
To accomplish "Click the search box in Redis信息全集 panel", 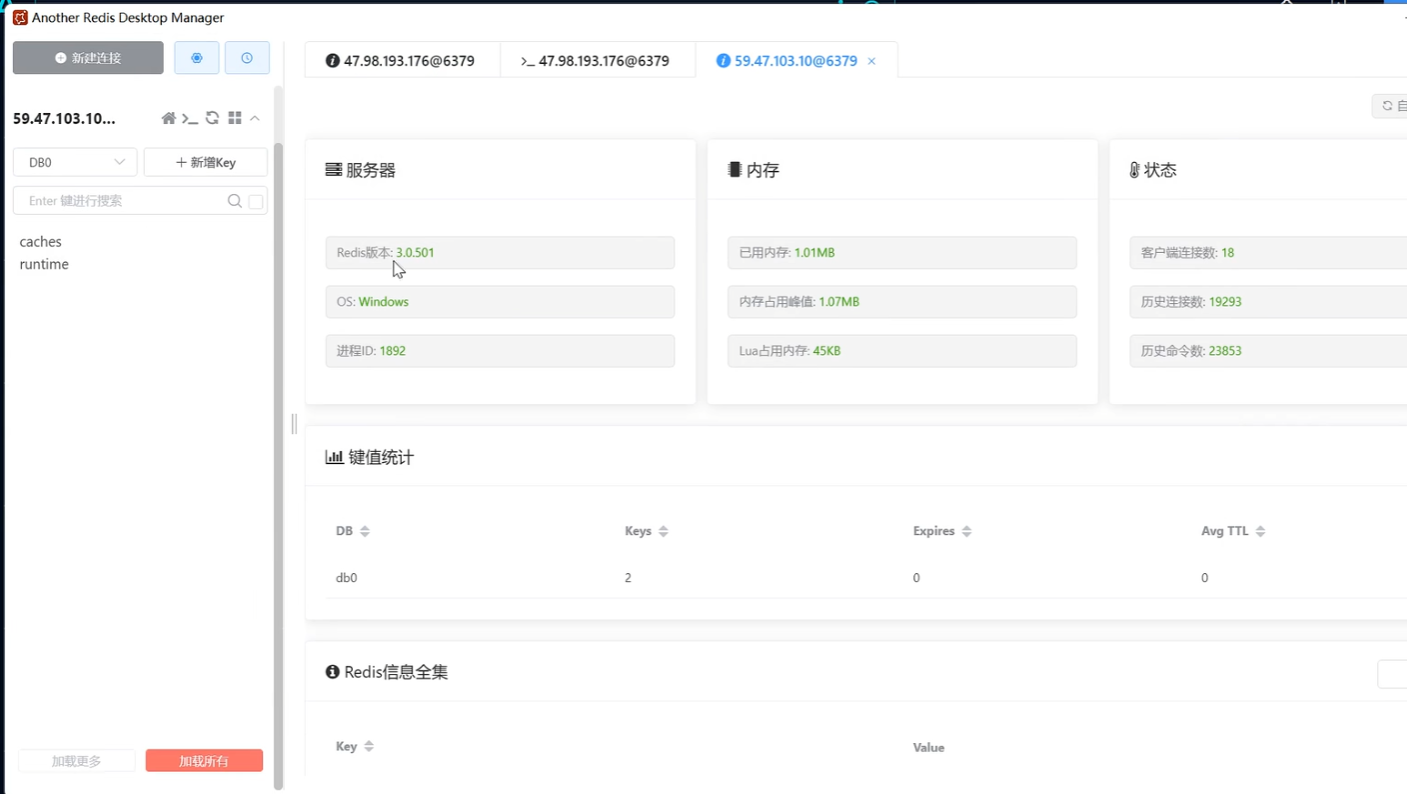I will click(1392, 674).
